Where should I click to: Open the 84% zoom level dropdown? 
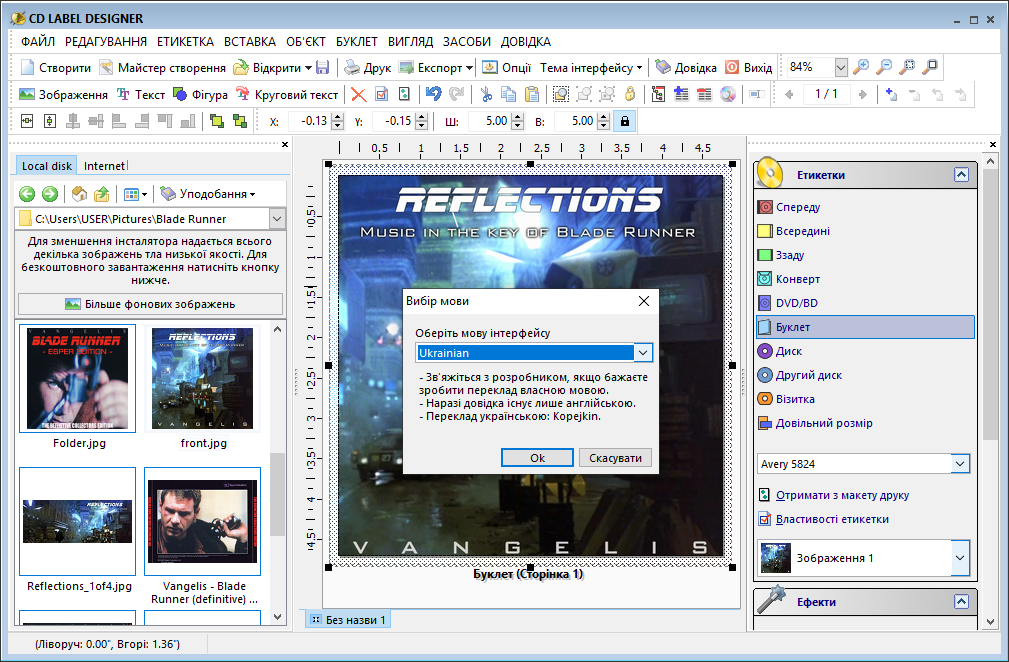840,68
